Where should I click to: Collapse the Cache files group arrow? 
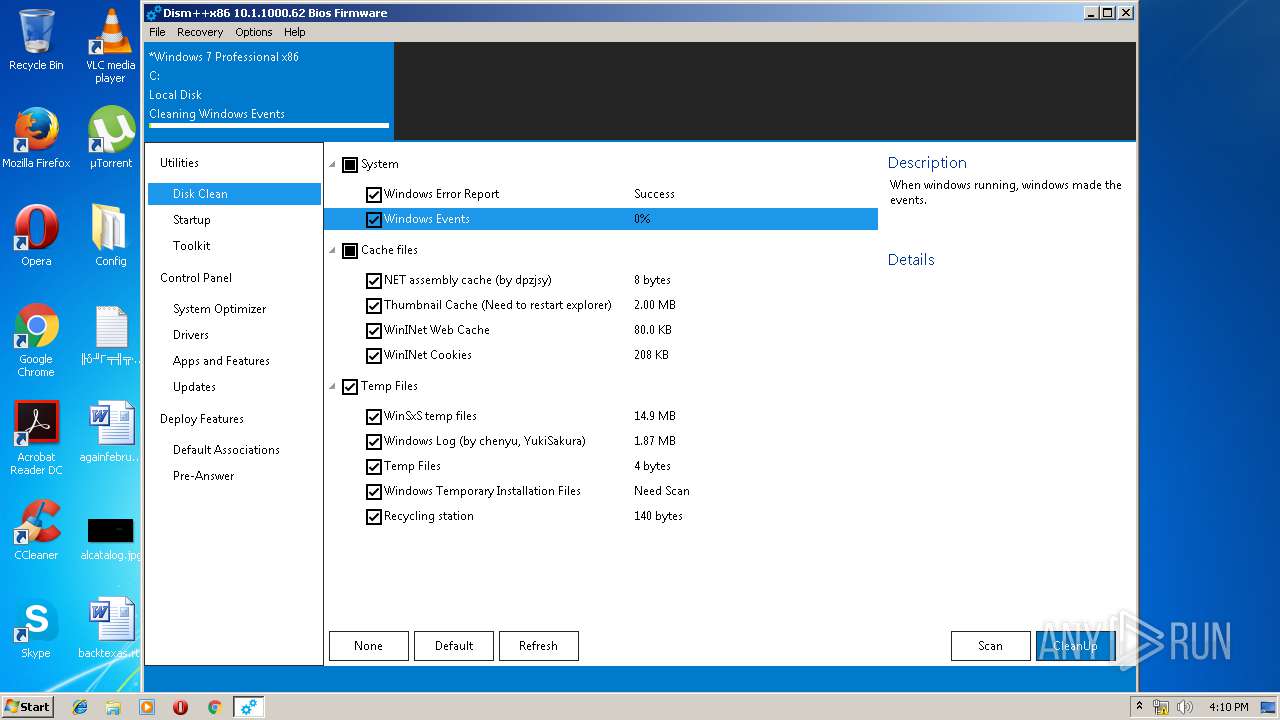(333, 251)
